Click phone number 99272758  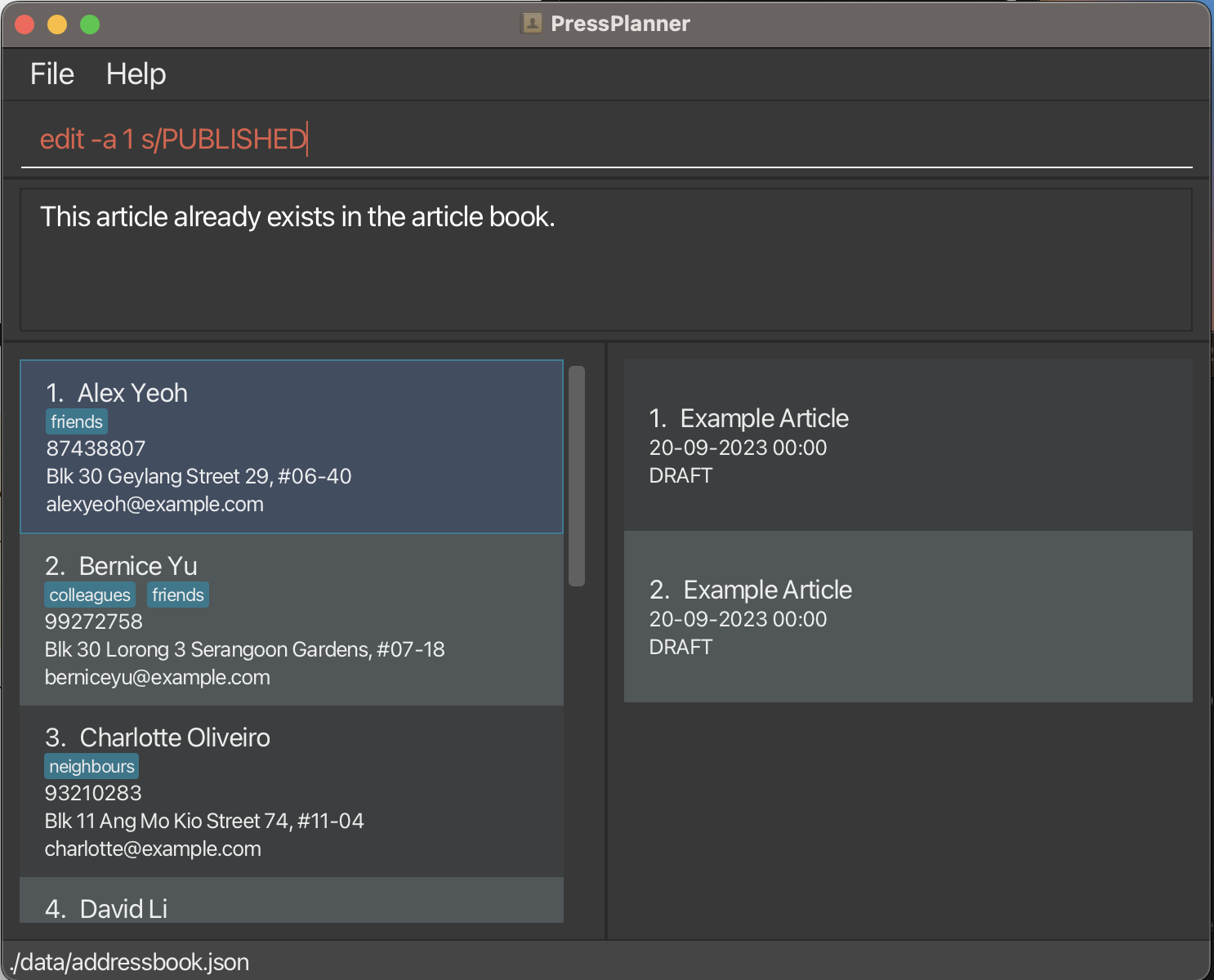[94, 621]
